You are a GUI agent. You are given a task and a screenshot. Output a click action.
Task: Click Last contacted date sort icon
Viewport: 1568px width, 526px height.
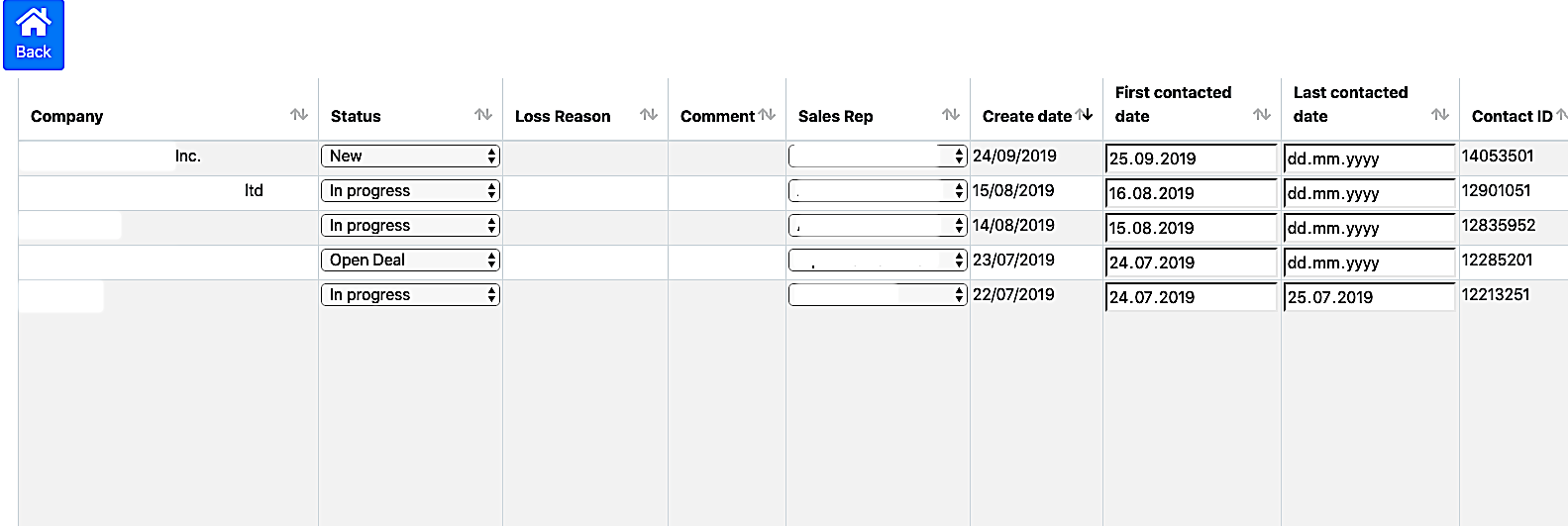(x=1440, y=115)
